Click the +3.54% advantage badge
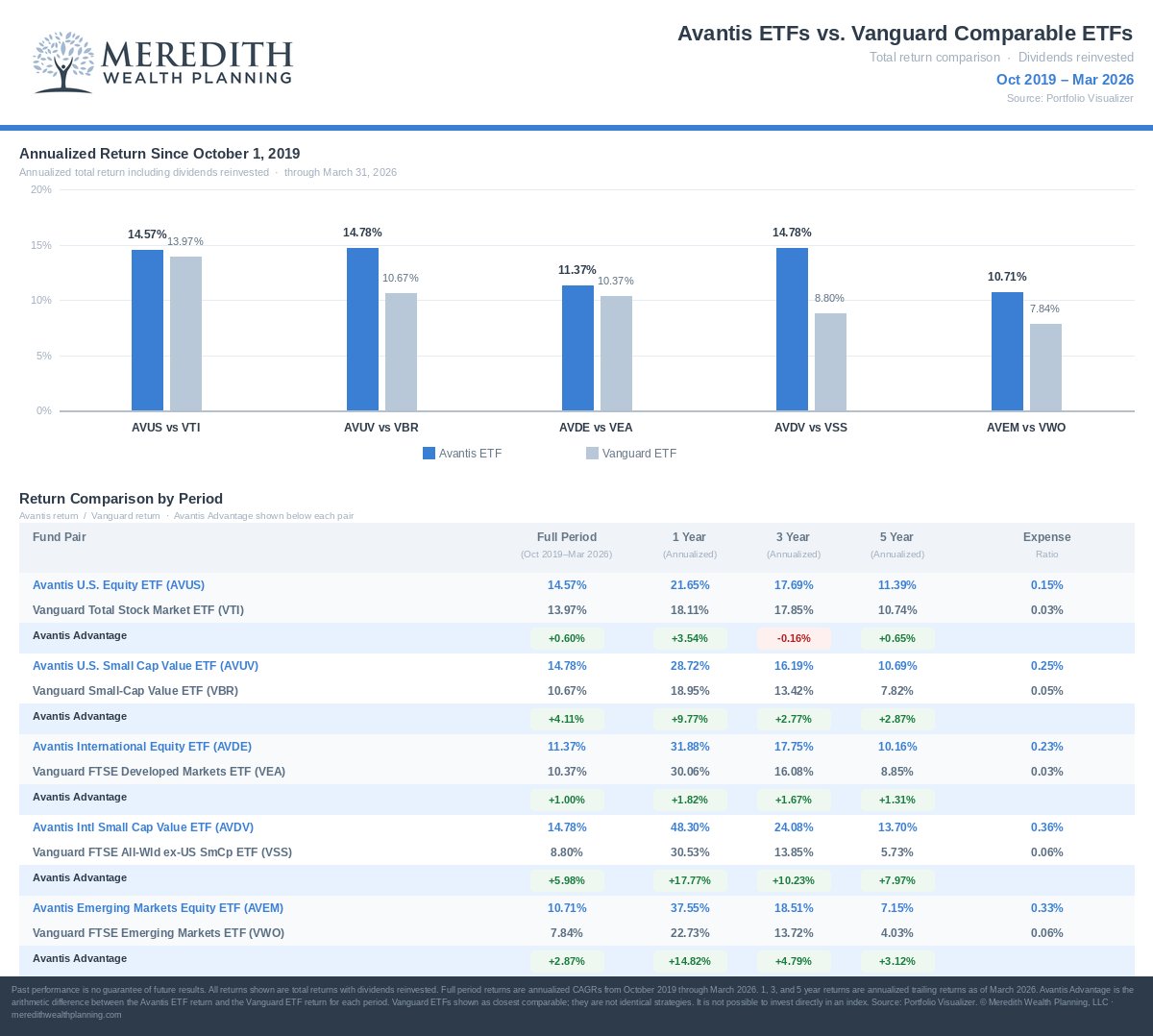Screen dimensions: 1153x1036 [690, 638]
